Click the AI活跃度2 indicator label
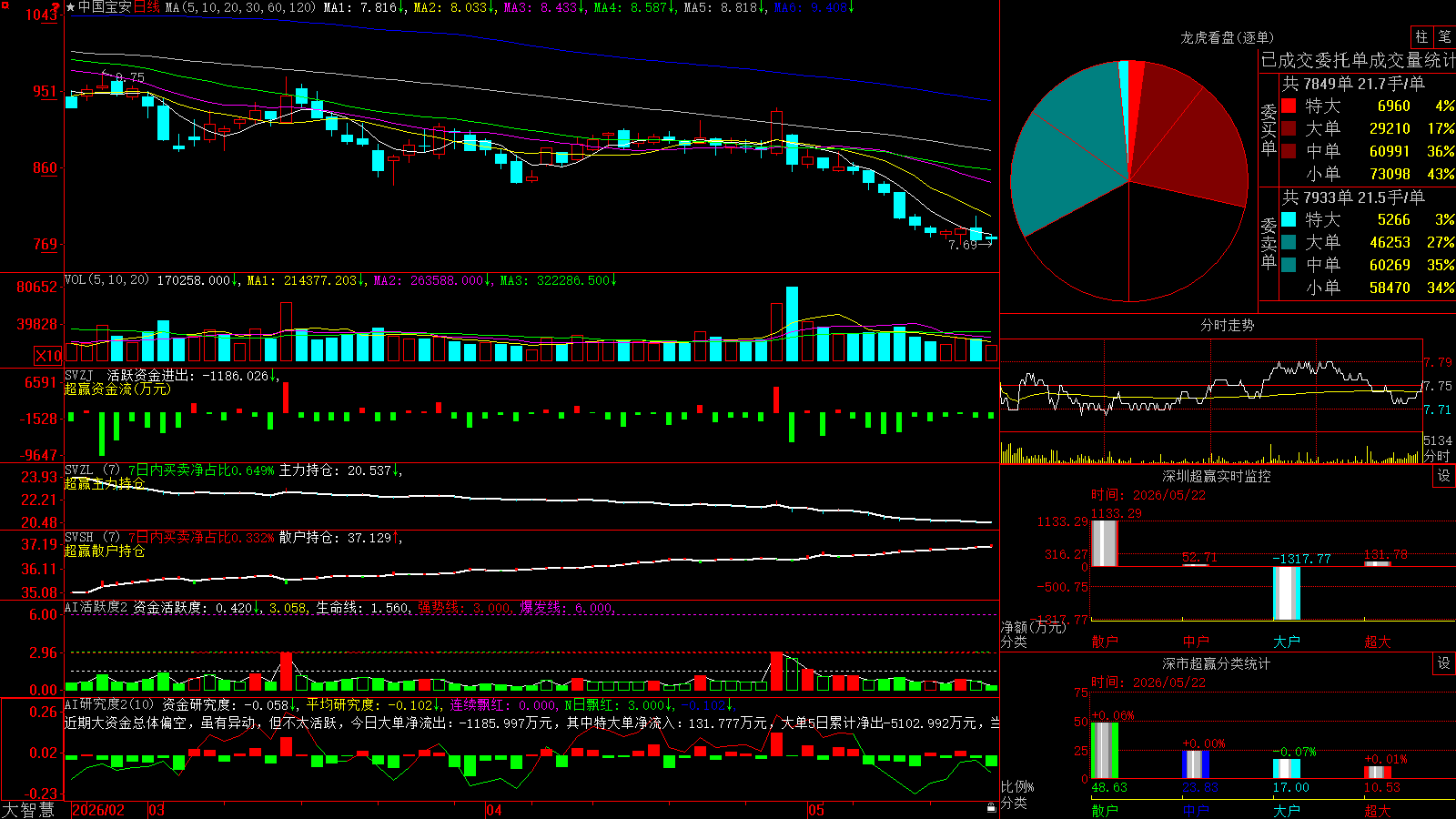Screen dimensions: 1456x819 [96, 608]
